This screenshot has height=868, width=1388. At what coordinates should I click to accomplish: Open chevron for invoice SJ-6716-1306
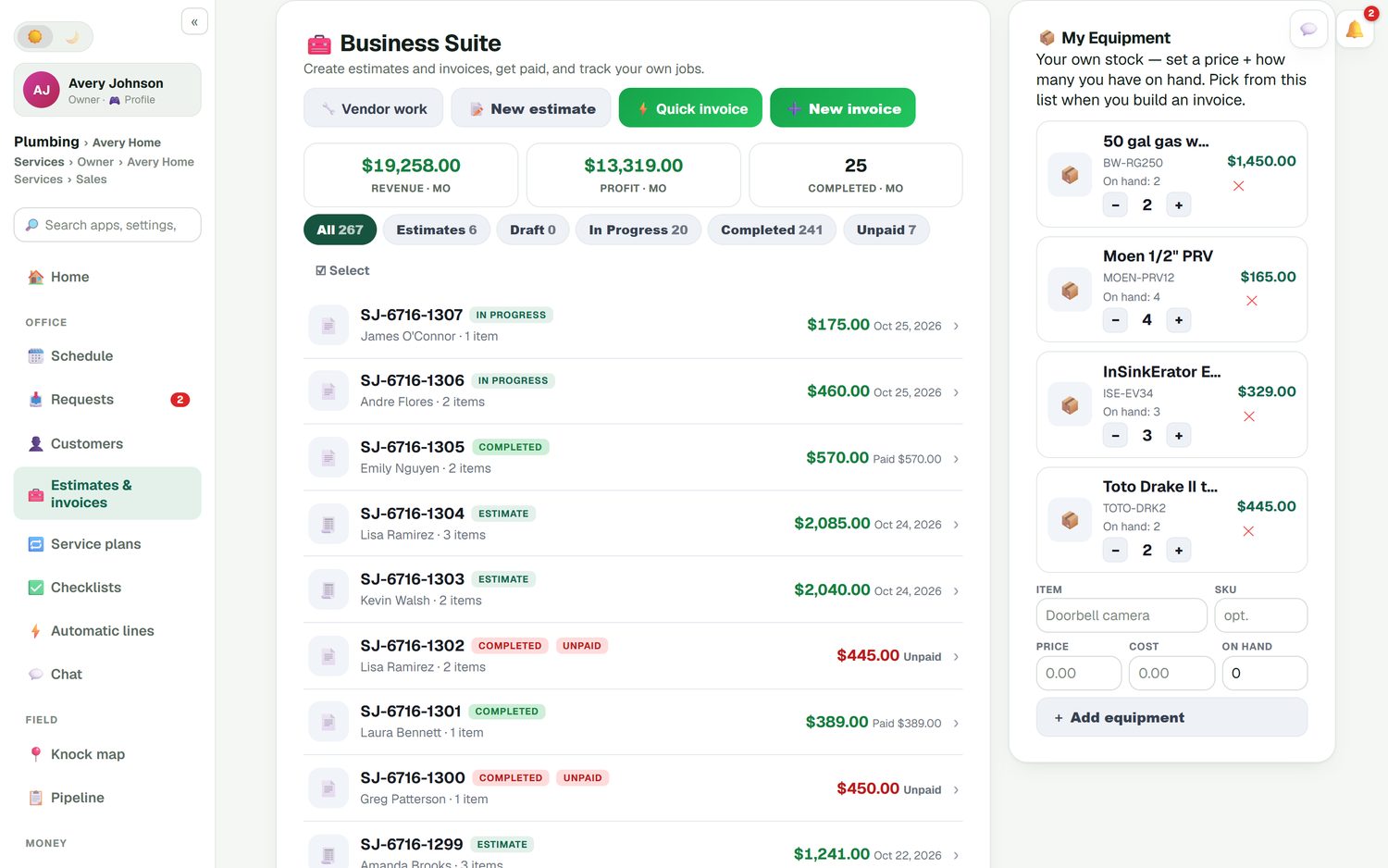[956, 392]
